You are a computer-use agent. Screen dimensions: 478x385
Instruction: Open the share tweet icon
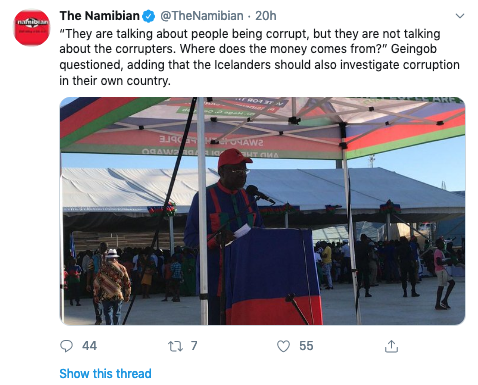(x=391, y=346)
